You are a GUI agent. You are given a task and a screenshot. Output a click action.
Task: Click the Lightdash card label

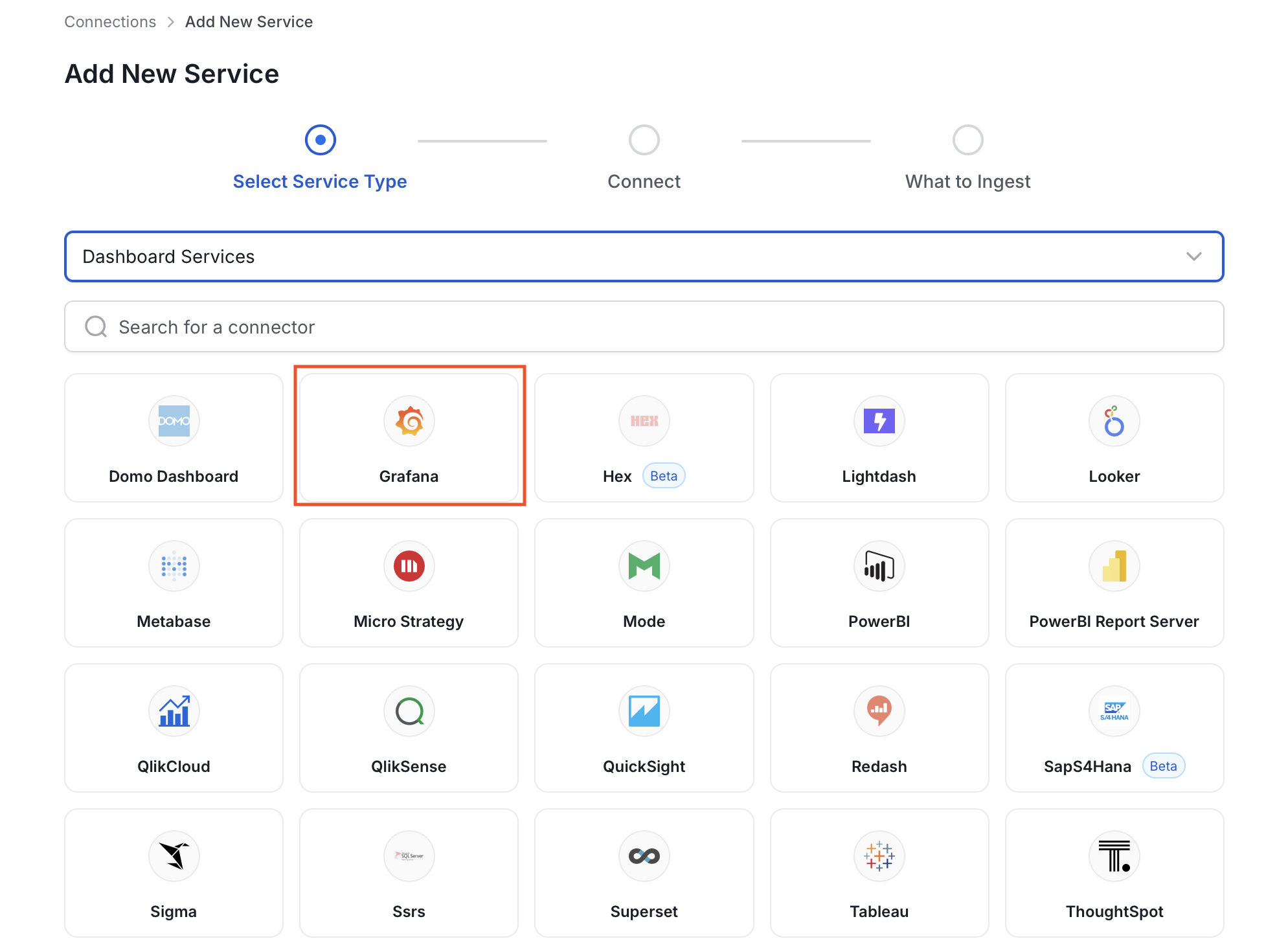tap(879, 477)
